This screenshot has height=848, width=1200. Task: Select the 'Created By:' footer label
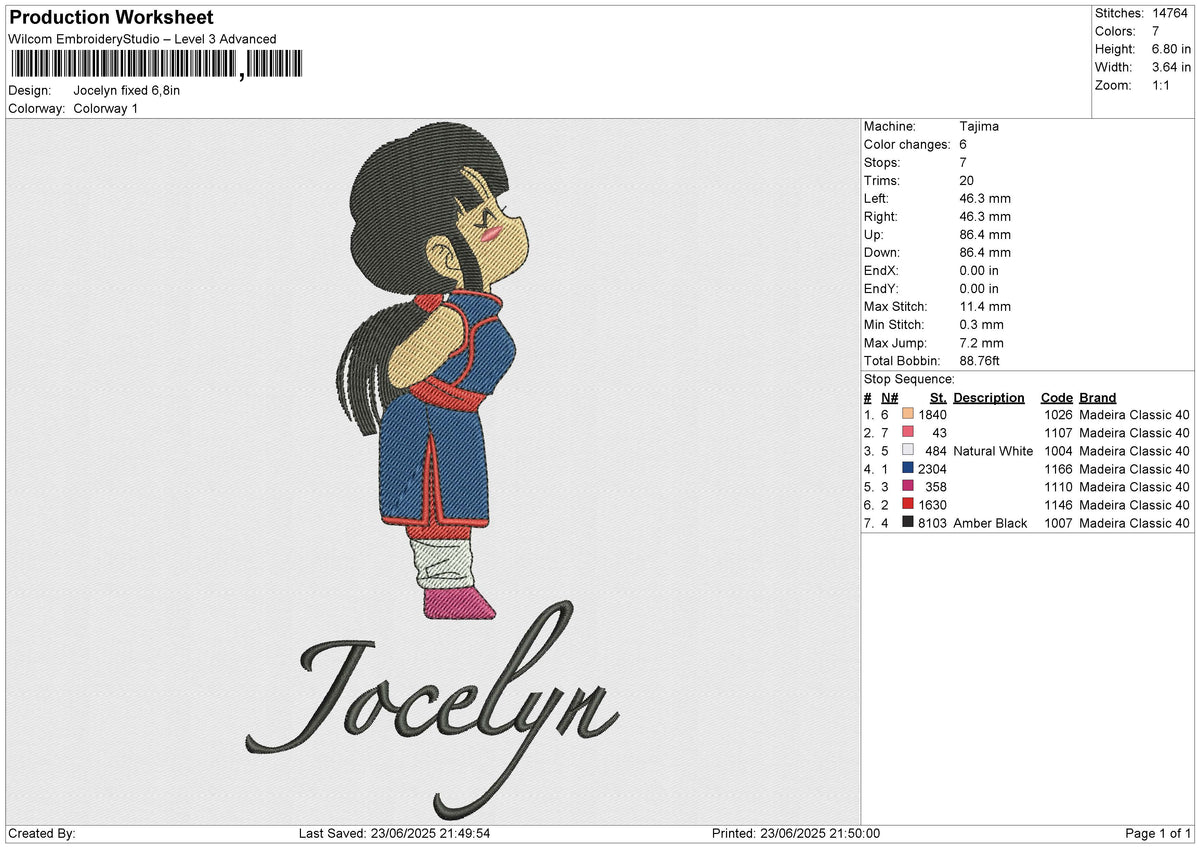point(41,834)
